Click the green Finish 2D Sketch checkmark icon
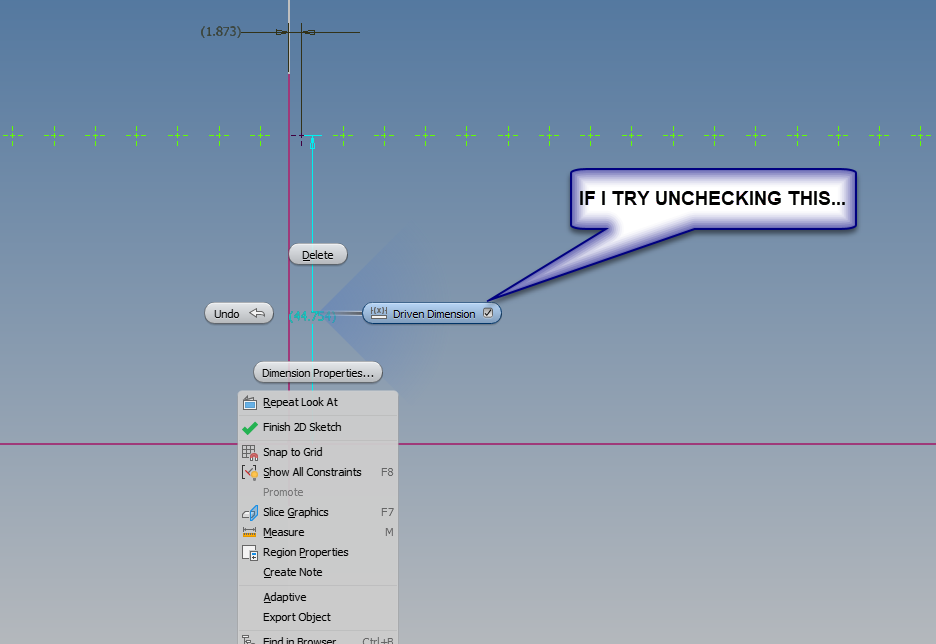Viewport: 936px width, 644px height. (248, 427)
